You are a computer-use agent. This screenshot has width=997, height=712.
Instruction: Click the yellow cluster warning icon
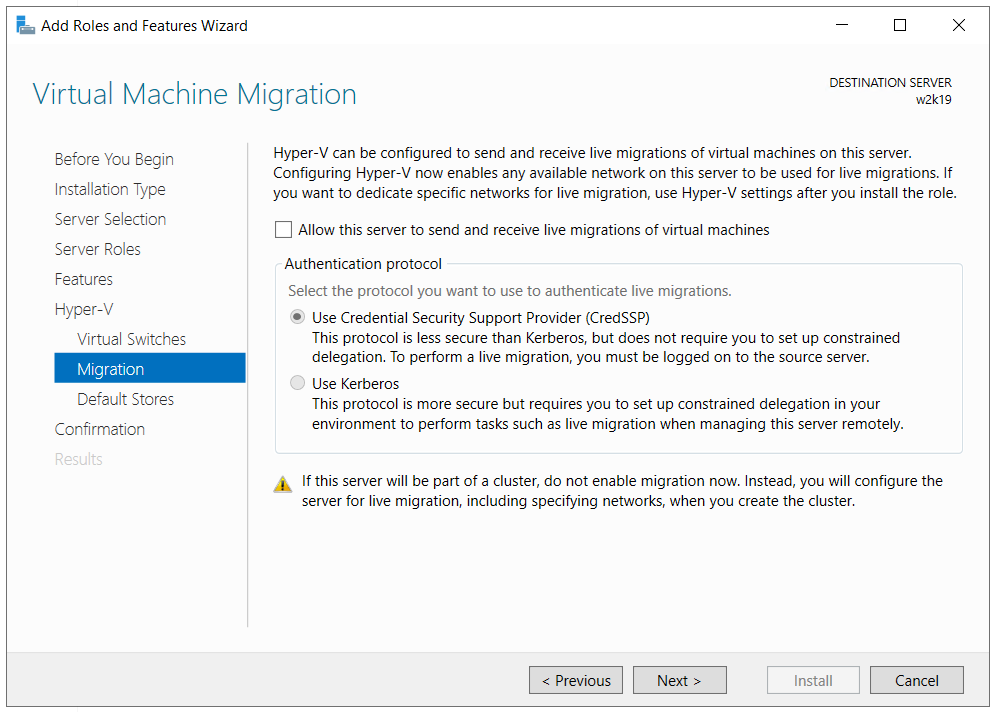(283, 485)
